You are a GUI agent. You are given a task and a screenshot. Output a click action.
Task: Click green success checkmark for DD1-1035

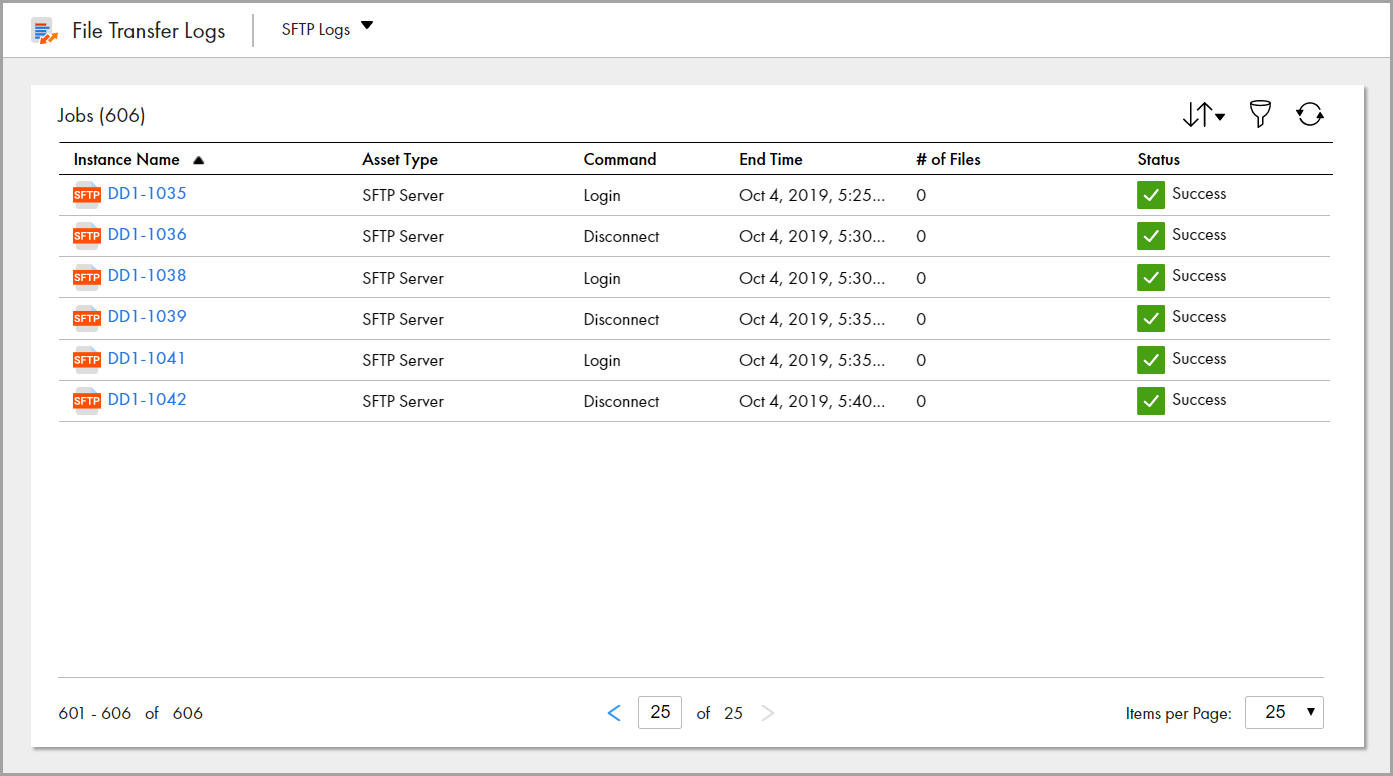1151,195
